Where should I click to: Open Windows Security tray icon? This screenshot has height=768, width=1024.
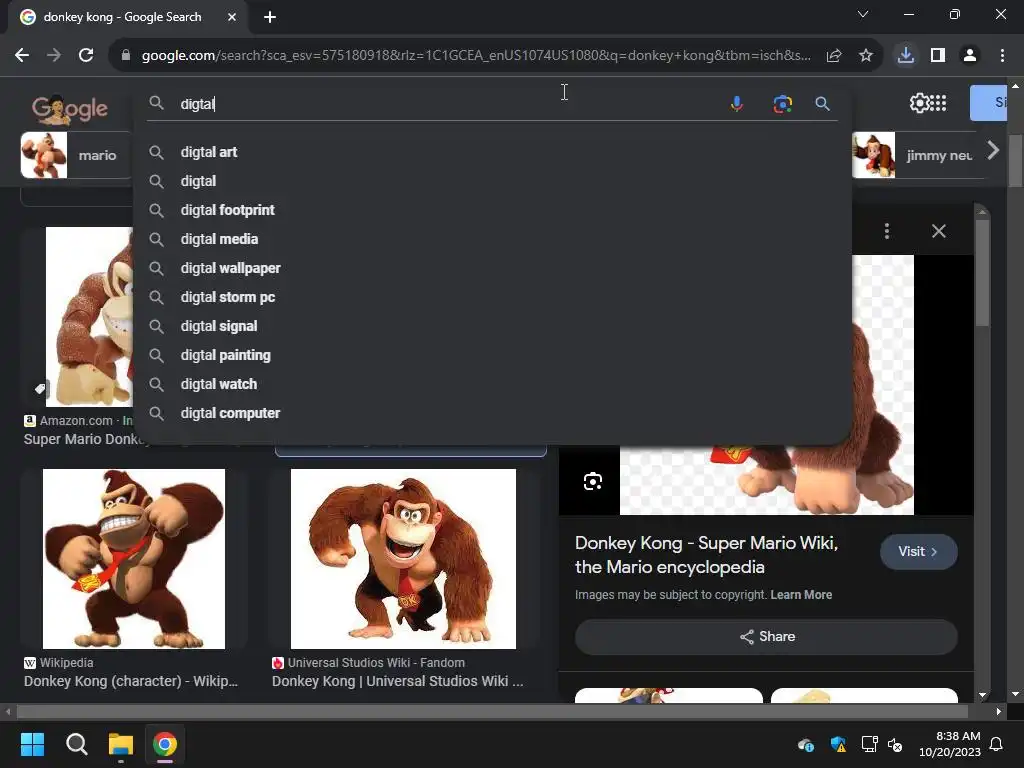(x=838, y=744)
